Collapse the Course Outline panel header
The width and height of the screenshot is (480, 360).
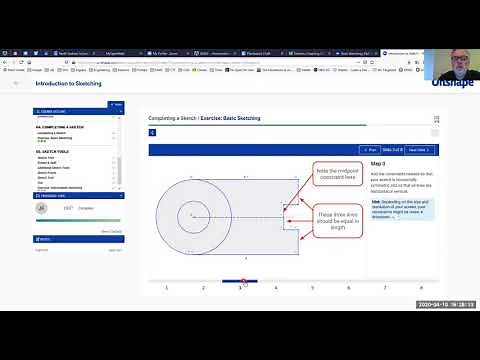coord(79,111)
